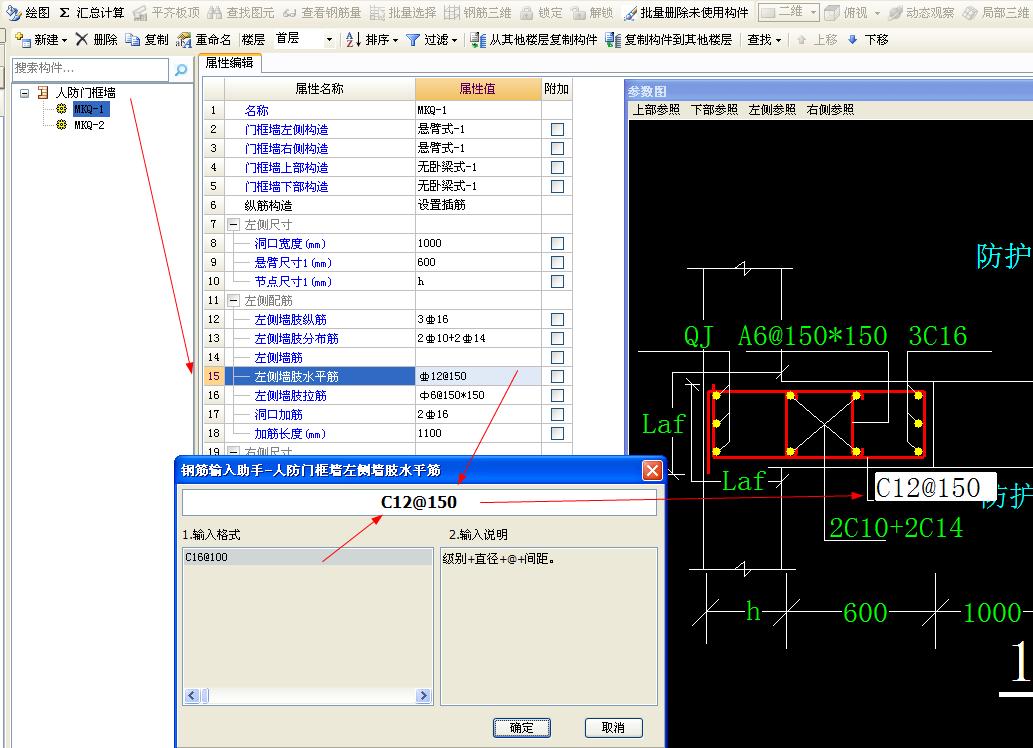Select MKQ-1 in component tree

click(x=89, y=109)
